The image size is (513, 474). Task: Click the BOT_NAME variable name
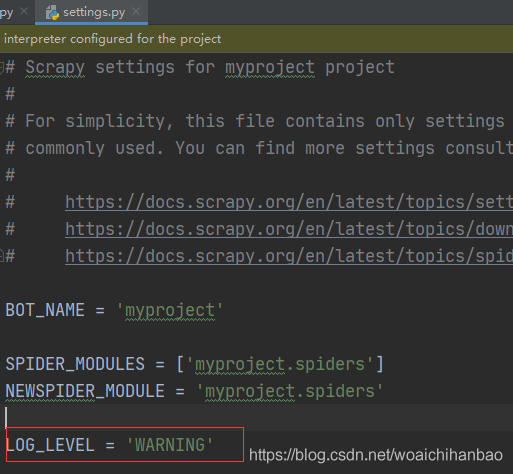click(x=45, y=310)
